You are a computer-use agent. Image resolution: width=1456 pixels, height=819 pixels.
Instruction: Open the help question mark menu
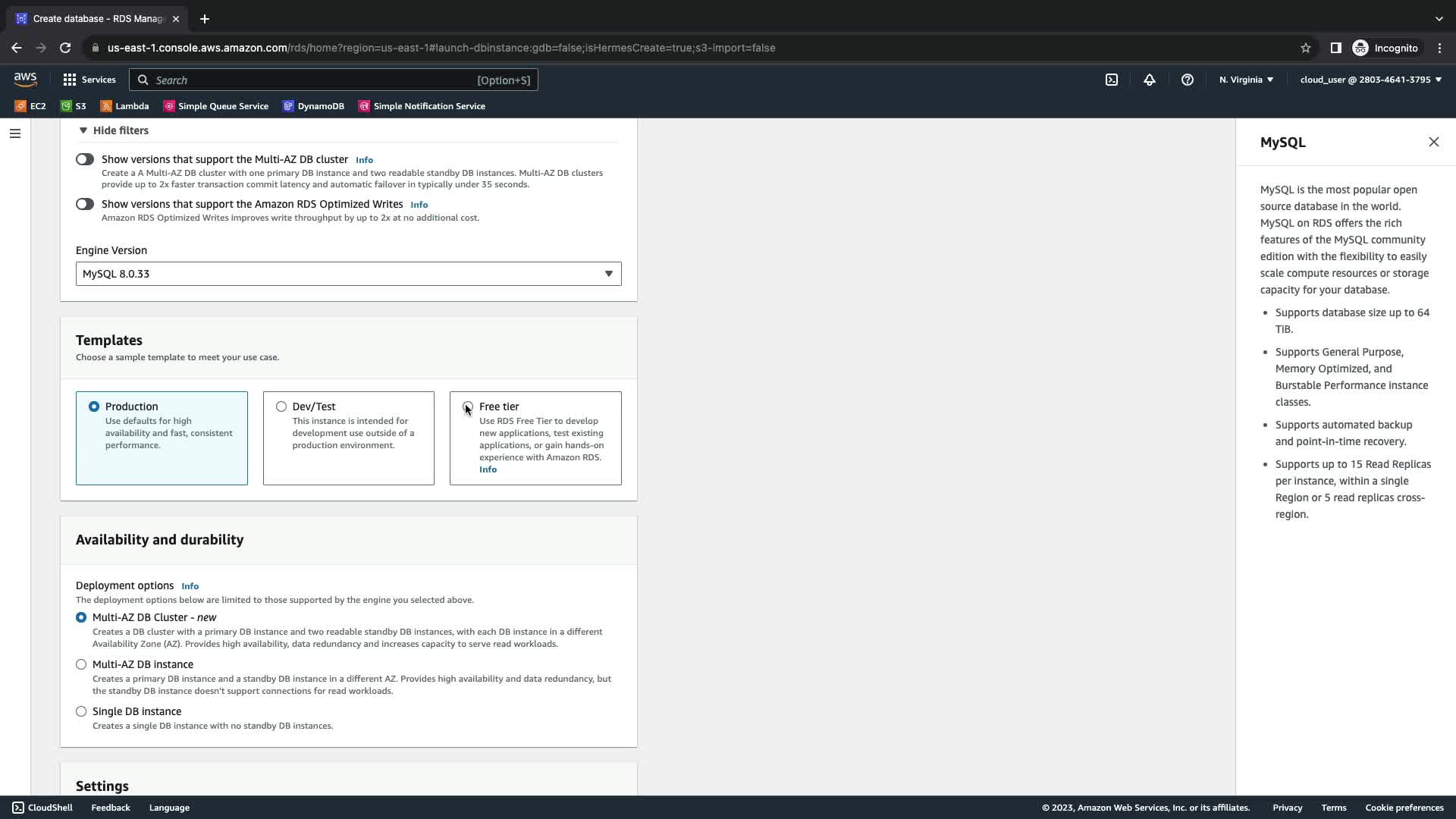tap(1187, 80)
